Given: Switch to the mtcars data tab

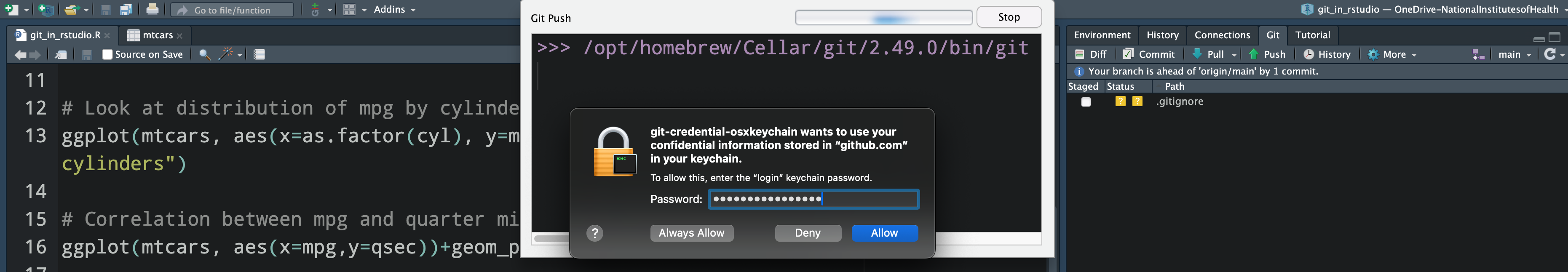Looking at the screenshot, I should point(157,35).
